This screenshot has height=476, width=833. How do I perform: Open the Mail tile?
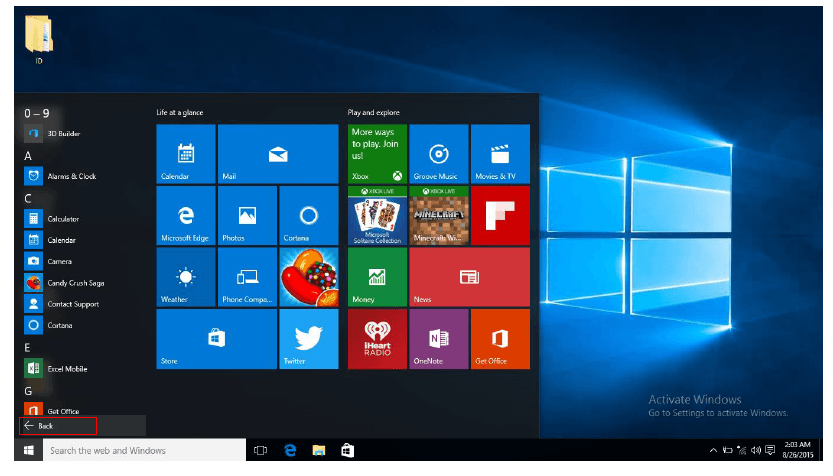coord(278,154)
